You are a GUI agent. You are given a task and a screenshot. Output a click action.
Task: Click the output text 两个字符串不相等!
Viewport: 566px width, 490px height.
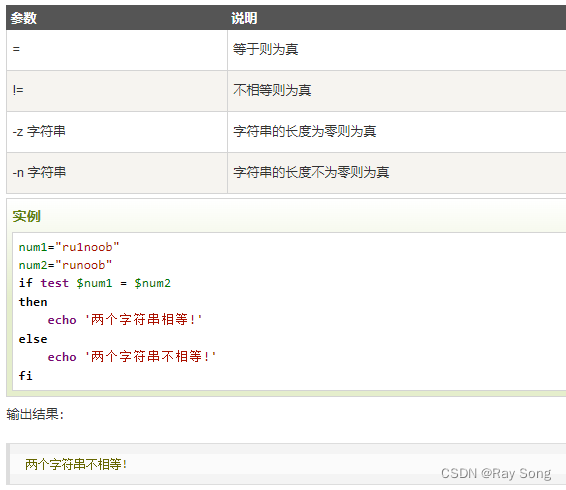click(76, 464)
